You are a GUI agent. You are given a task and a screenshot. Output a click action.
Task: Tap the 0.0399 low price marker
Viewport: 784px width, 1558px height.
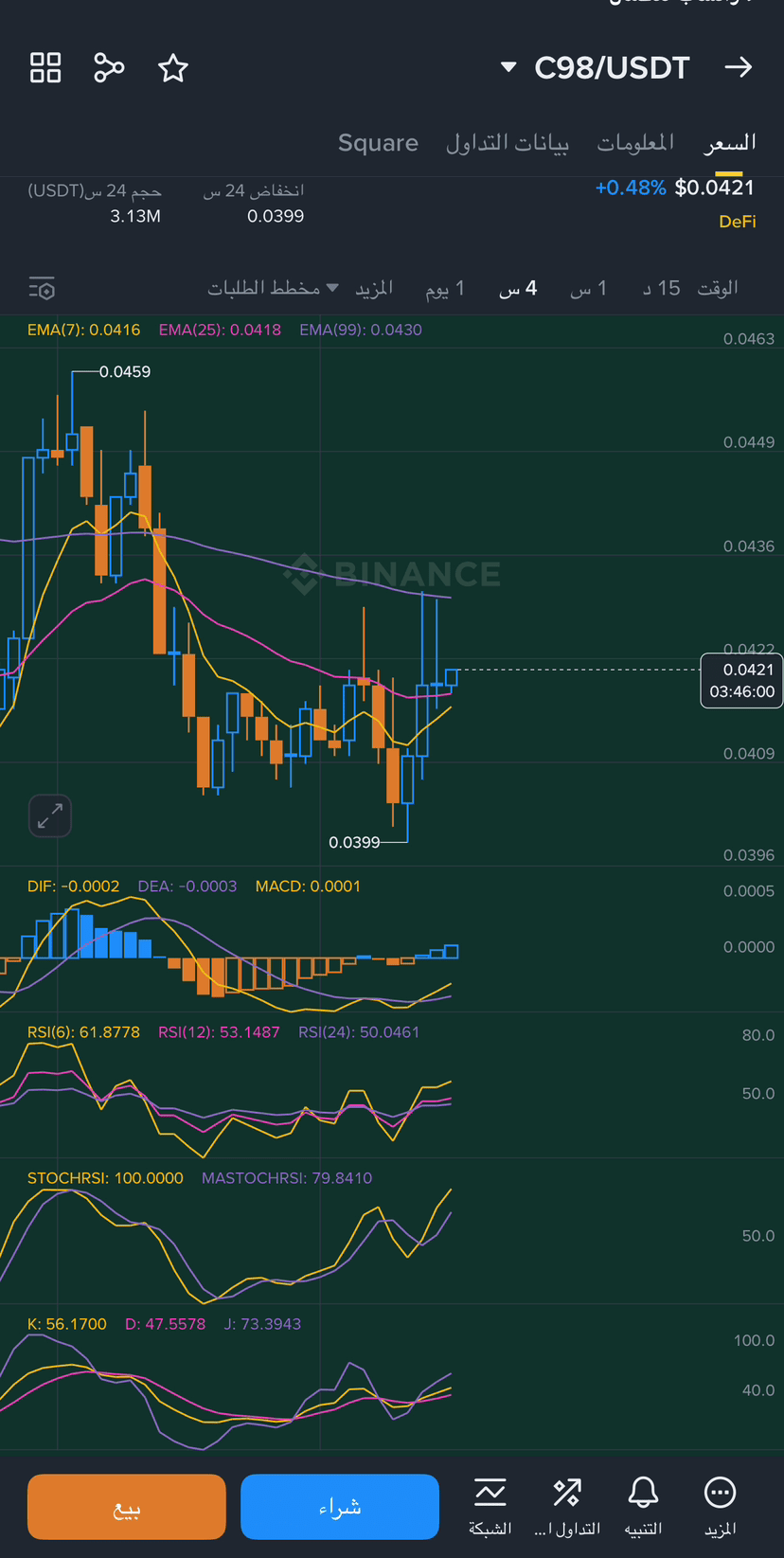(354, 842)
